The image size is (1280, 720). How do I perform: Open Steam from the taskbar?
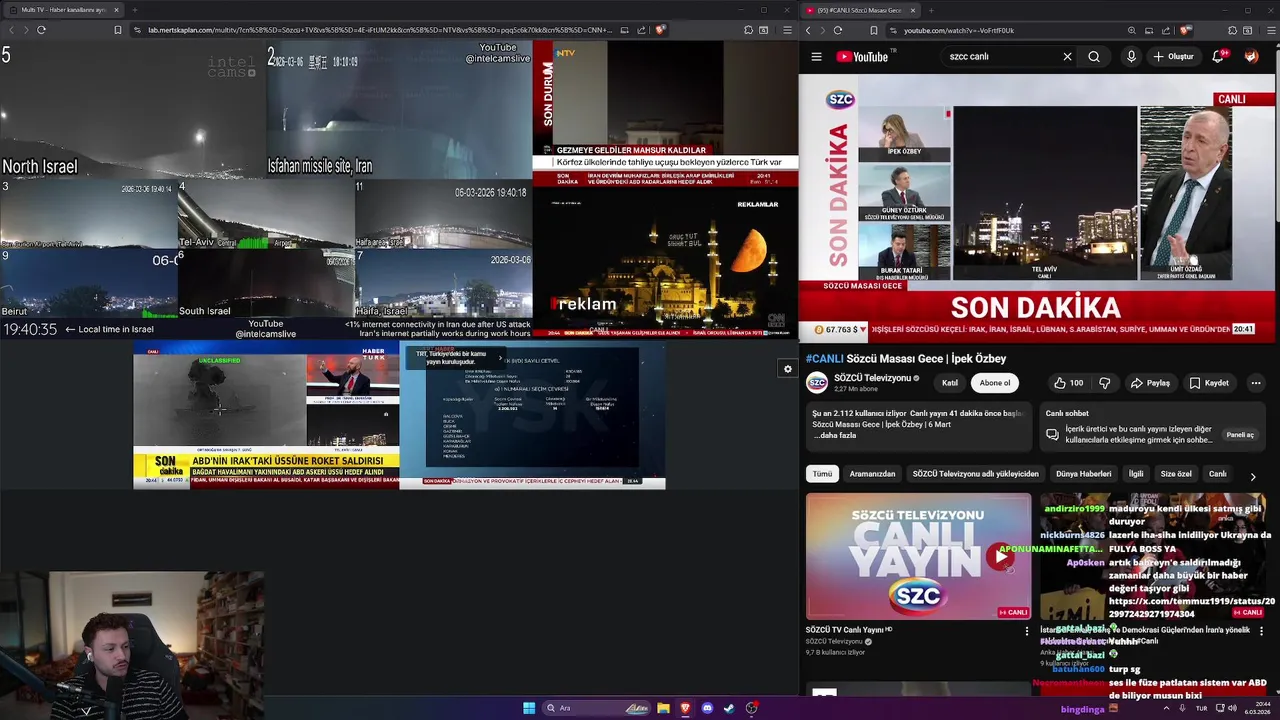click(729, 708)
